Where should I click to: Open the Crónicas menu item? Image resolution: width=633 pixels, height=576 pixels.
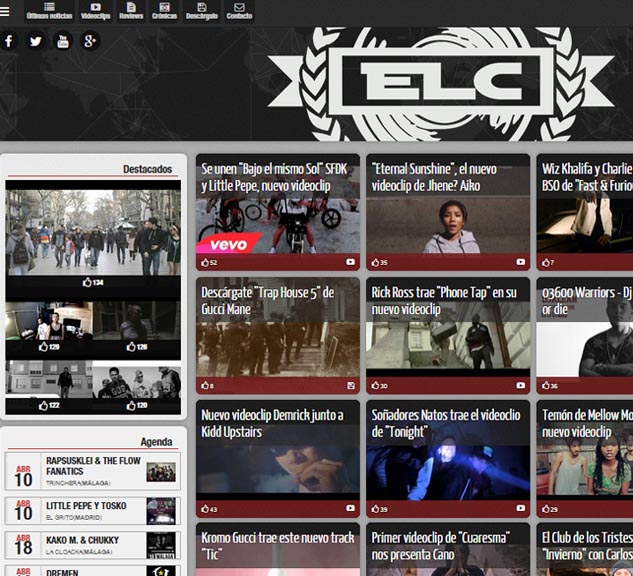point(164,11)
